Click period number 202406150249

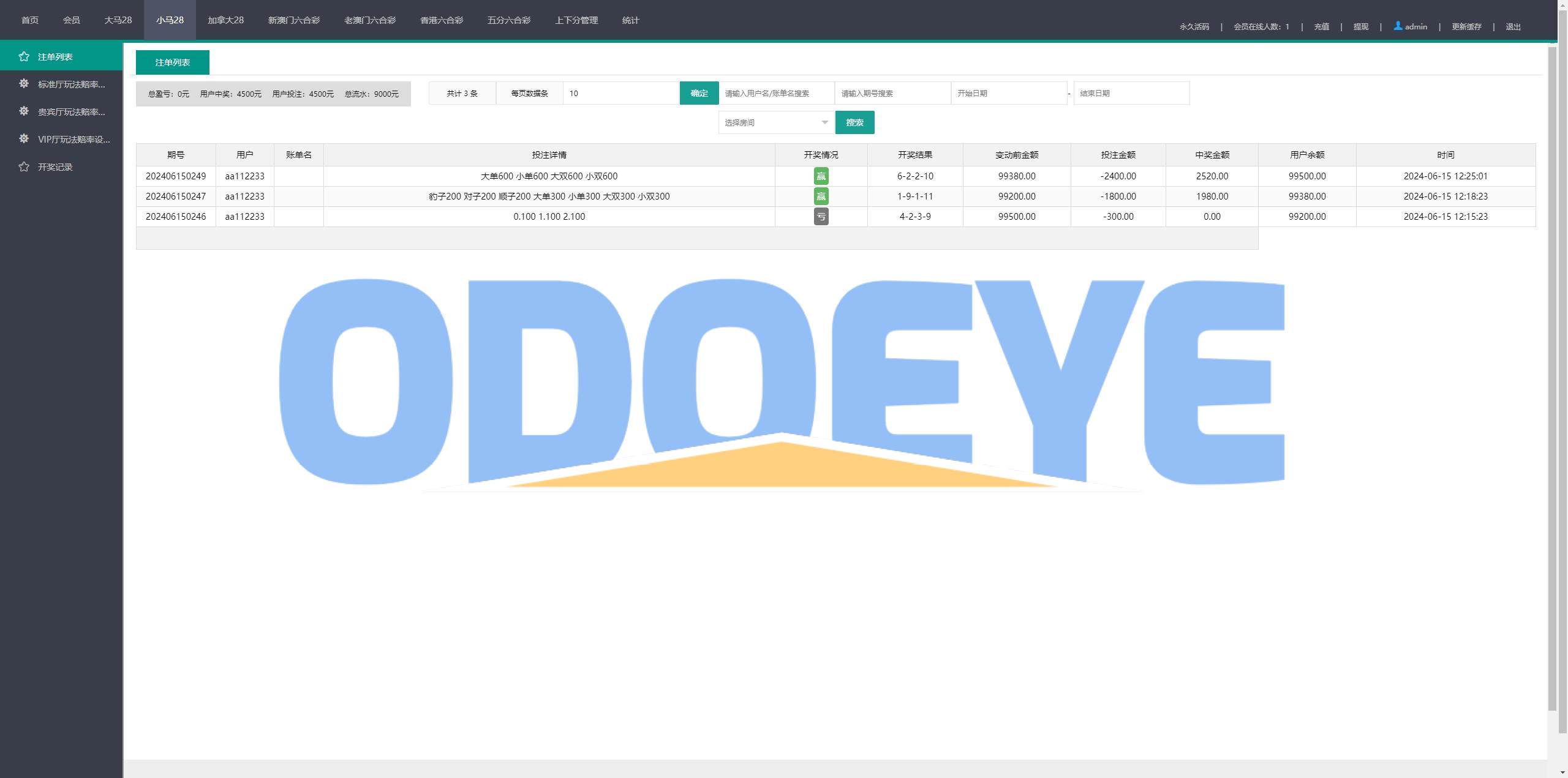(x=176, y=176)
